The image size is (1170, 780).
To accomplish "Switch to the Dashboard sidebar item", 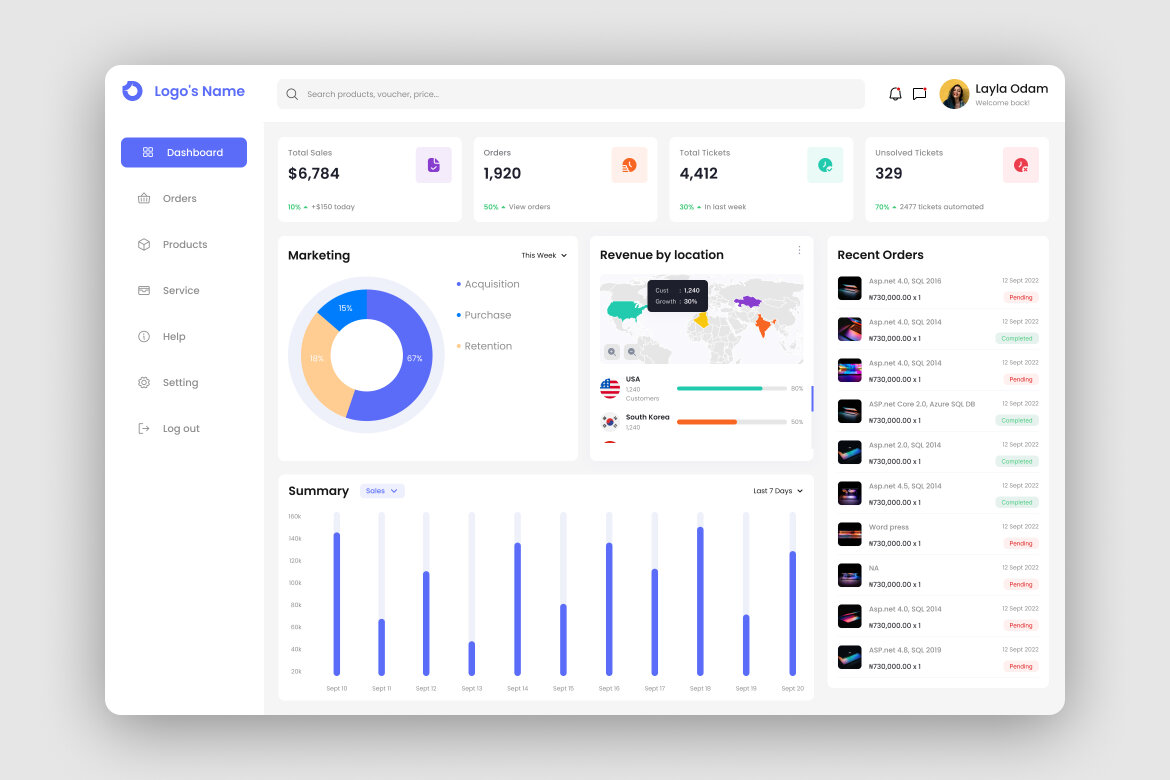I will pos(183,152).
